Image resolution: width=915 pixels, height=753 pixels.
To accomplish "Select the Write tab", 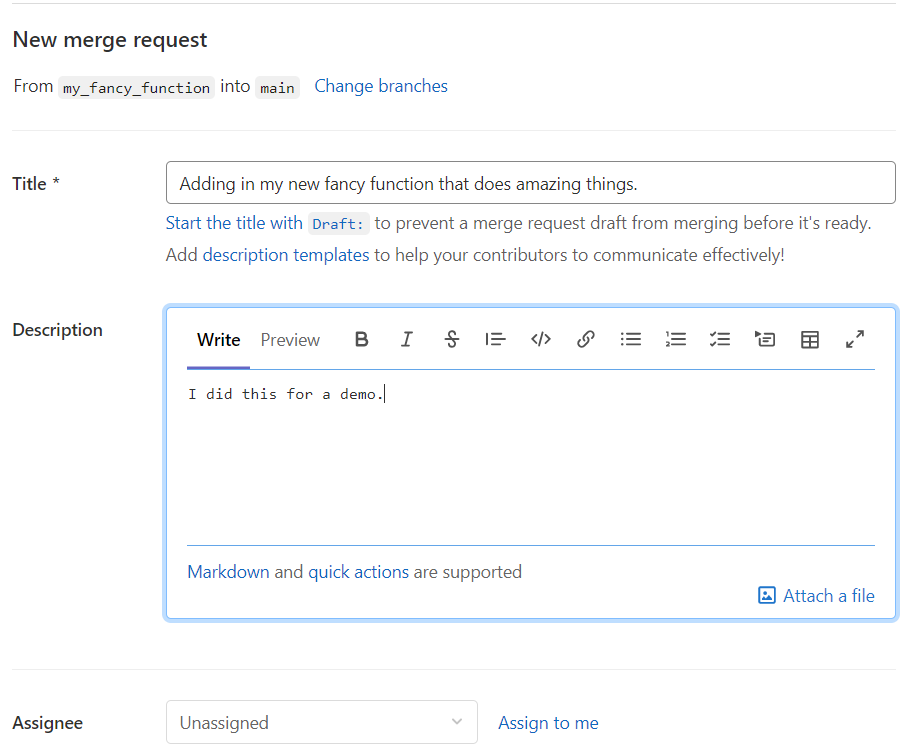I will (218, 340).
